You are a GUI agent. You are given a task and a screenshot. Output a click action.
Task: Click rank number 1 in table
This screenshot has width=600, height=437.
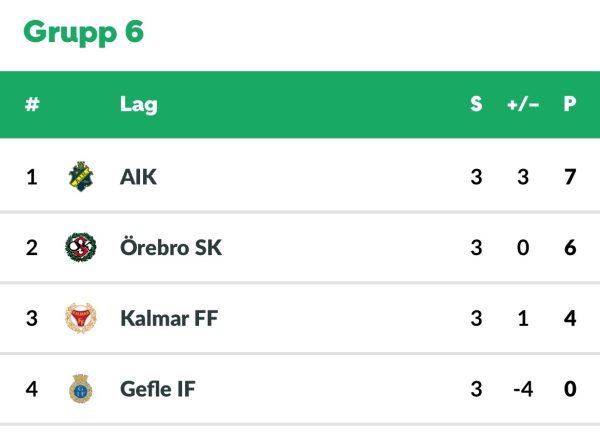pos(32,177)
